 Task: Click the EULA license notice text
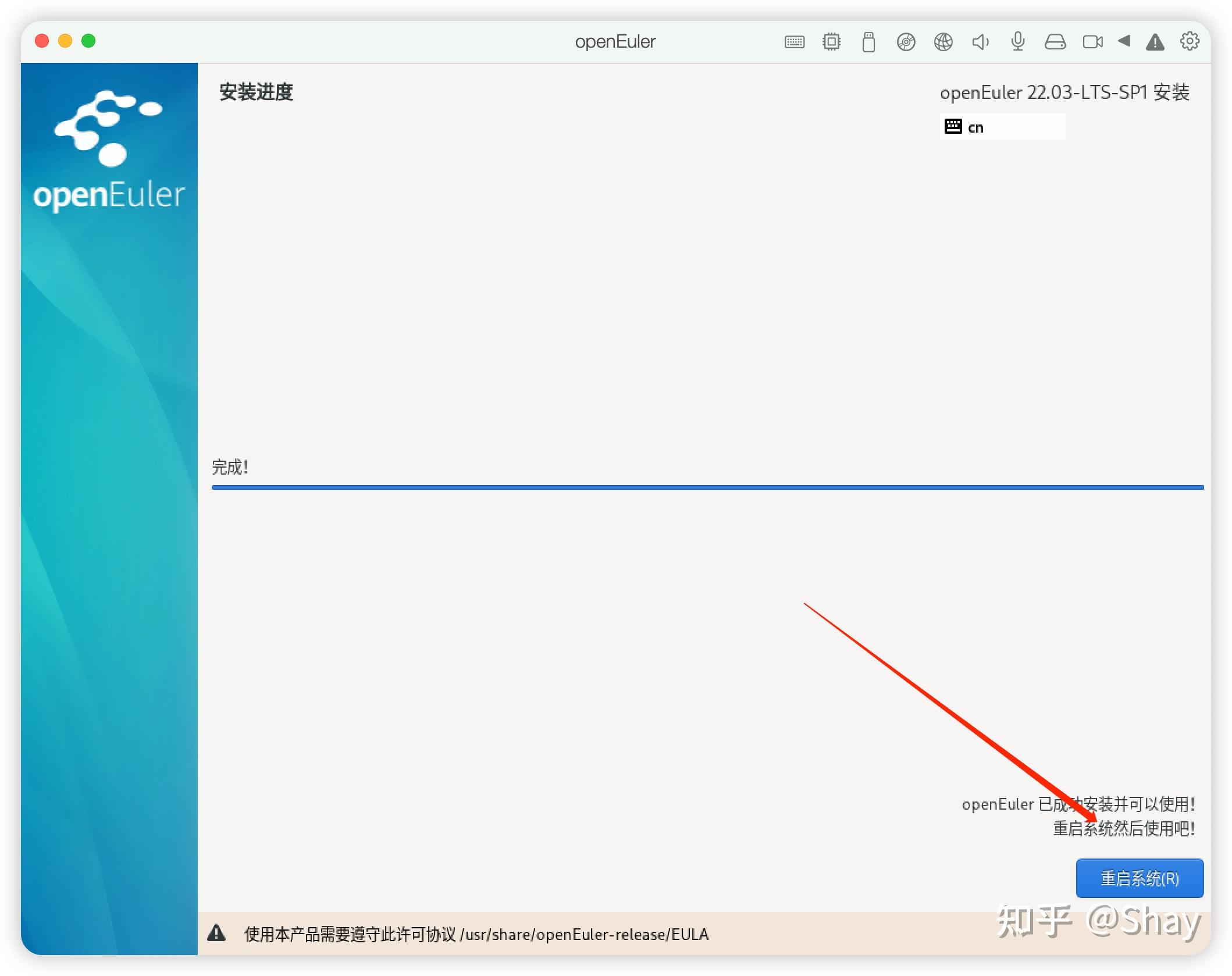pos(476,934)
